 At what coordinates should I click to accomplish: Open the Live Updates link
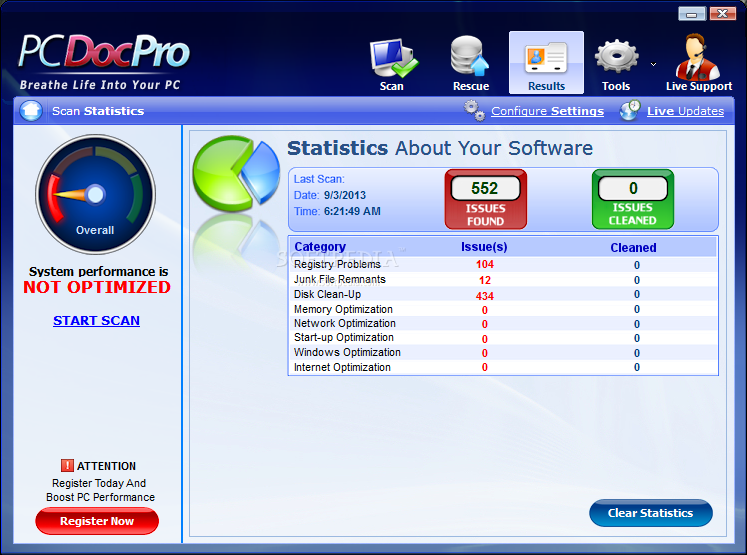685,111
